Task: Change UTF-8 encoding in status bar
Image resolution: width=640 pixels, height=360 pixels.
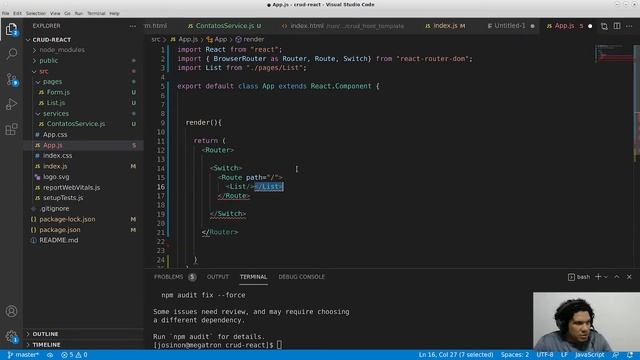Action: pyautogui.click(x=544, y=355)
